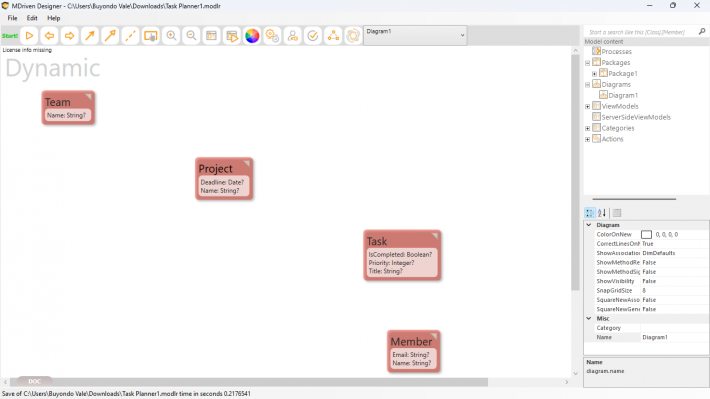Collapse the Packages tree node
This screenshot has height=399, width=710.
tap(588, 63)
